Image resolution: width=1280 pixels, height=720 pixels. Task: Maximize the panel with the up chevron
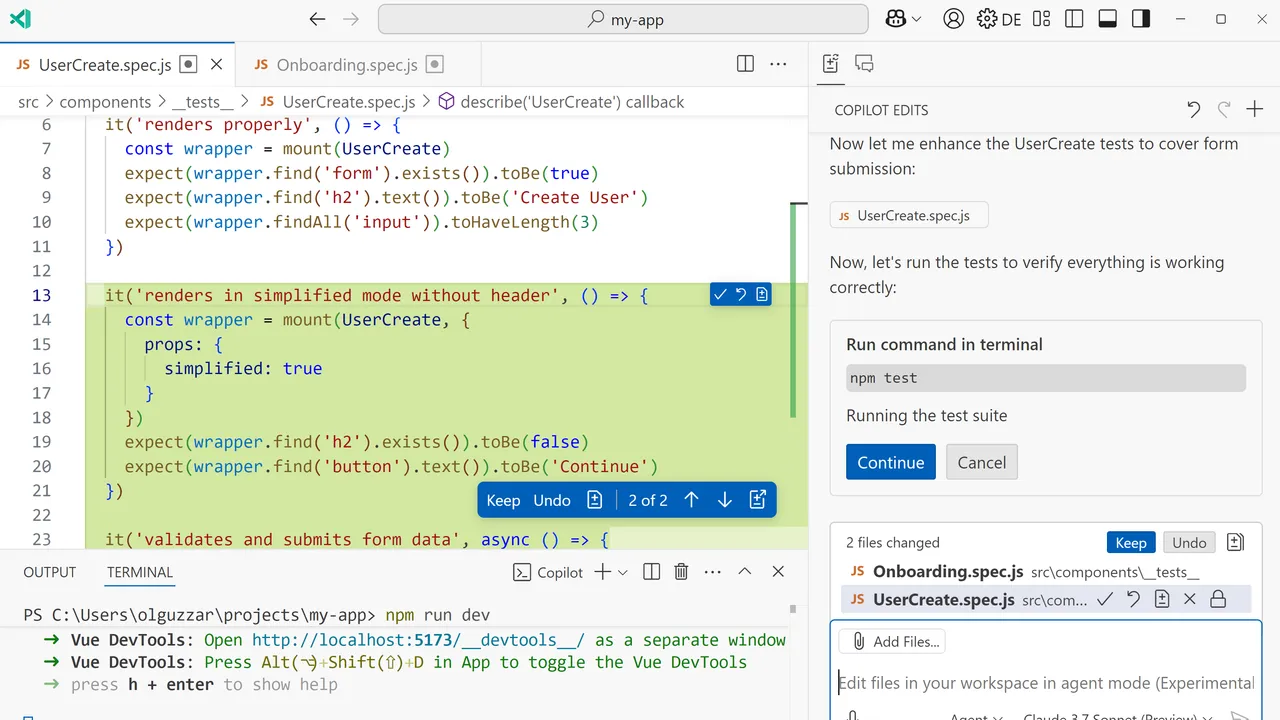point(744,572)
